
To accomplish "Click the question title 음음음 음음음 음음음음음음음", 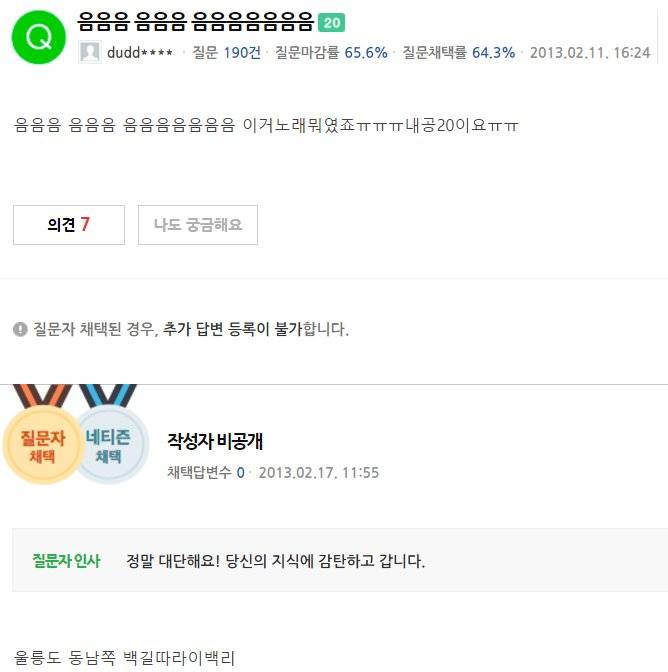I will pos(196,22).
